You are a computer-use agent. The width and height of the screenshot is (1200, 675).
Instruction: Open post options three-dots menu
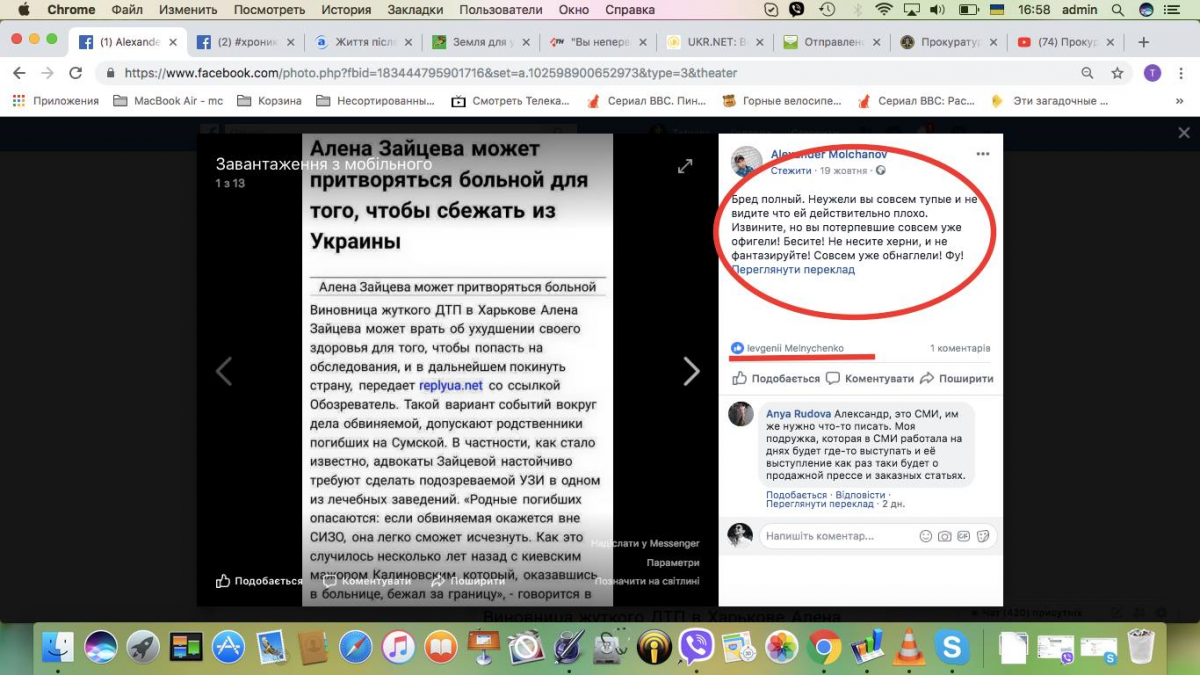(x=983, y=154)
